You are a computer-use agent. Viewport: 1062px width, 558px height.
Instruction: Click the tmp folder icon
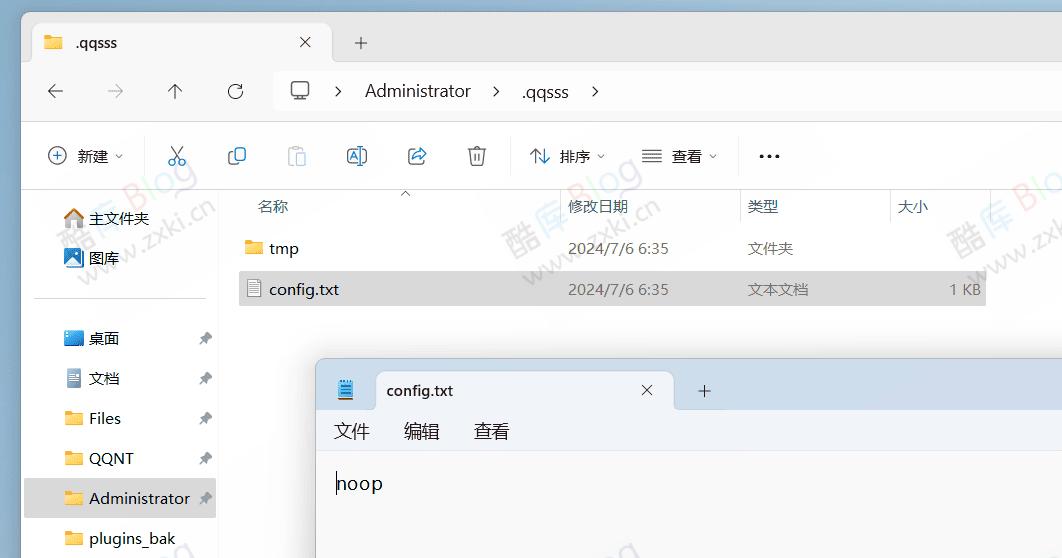pyautogui.click(x=254, y=248)
